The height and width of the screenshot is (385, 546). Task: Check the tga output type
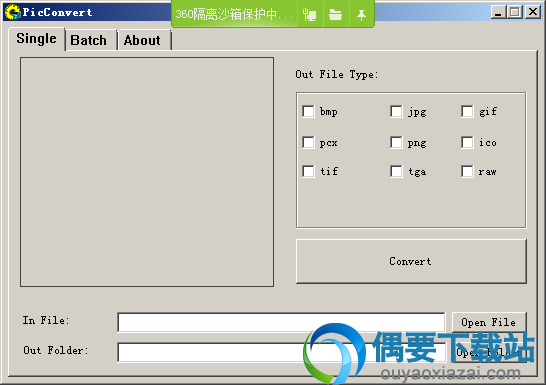click(x=396, y=171)
